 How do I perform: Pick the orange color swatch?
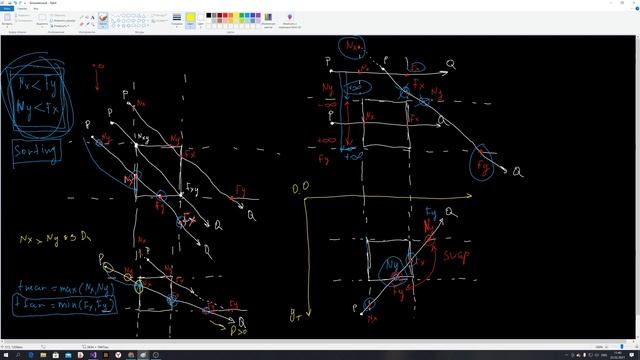click(x=231, y=15)
